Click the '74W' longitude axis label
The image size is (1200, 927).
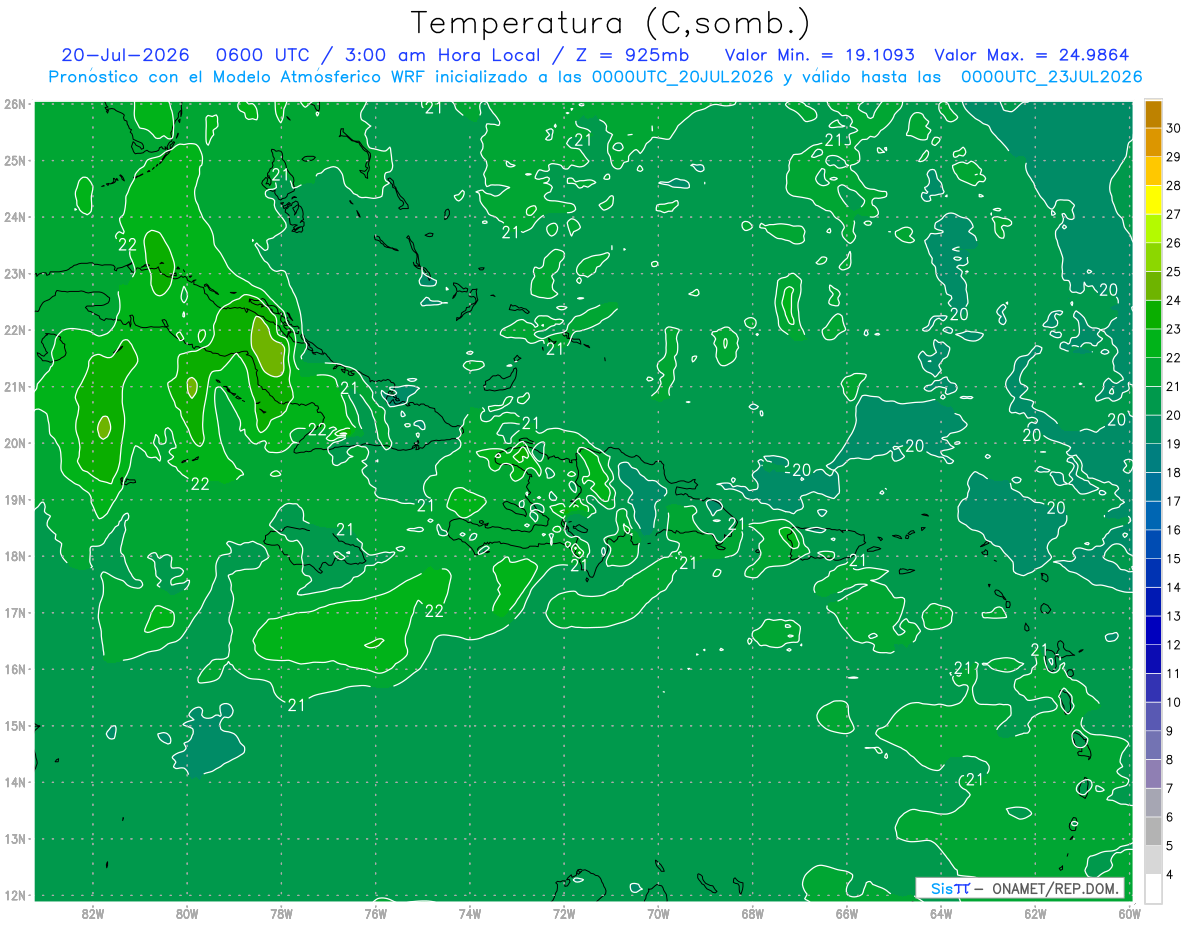(469, 913)
